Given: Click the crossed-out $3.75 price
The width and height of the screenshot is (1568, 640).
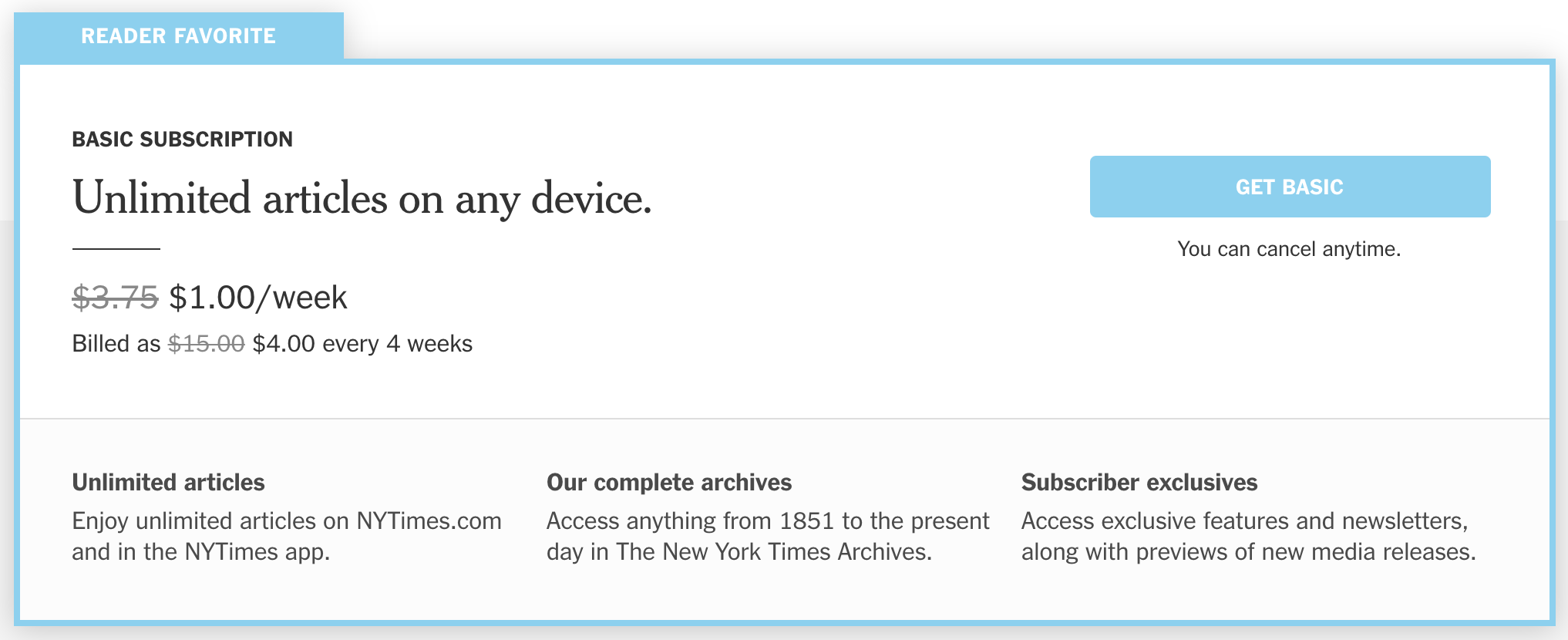Looking at the screenshot, I should point(115,298).
